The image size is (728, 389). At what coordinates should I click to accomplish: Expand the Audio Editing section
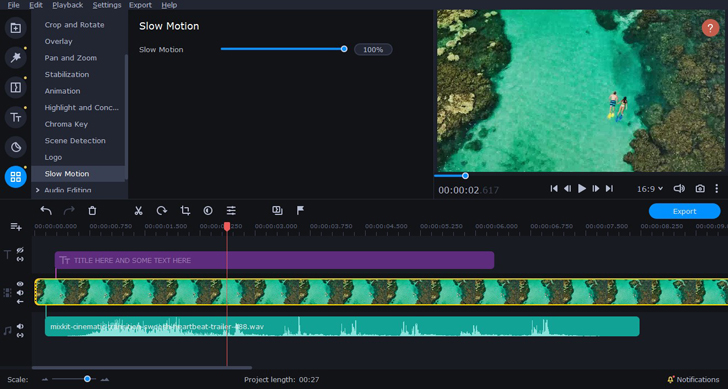[x=38, y=190]
